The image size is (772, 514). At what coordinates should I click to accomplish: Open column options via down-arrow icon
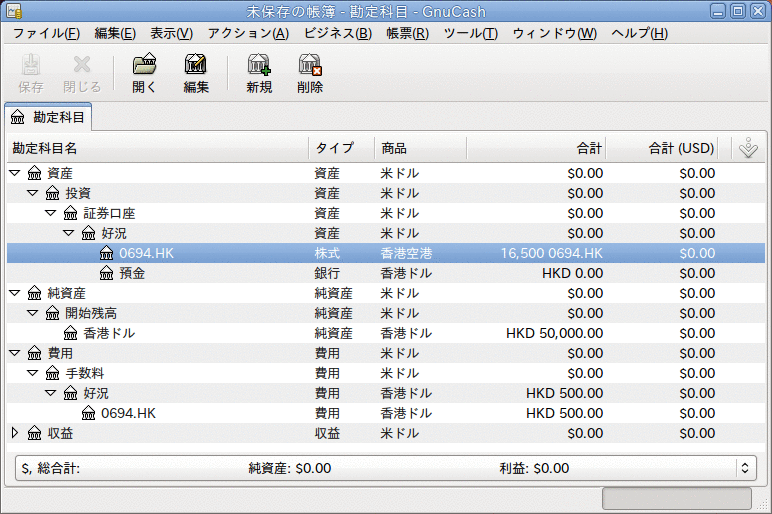click(x=748, y=148)
